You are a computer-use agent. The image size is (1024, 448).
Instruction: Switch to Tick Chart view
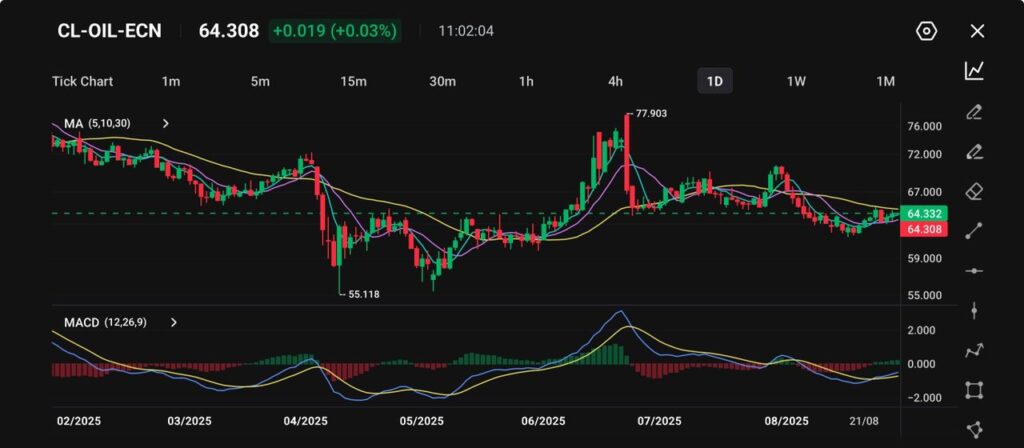(82, 81)
